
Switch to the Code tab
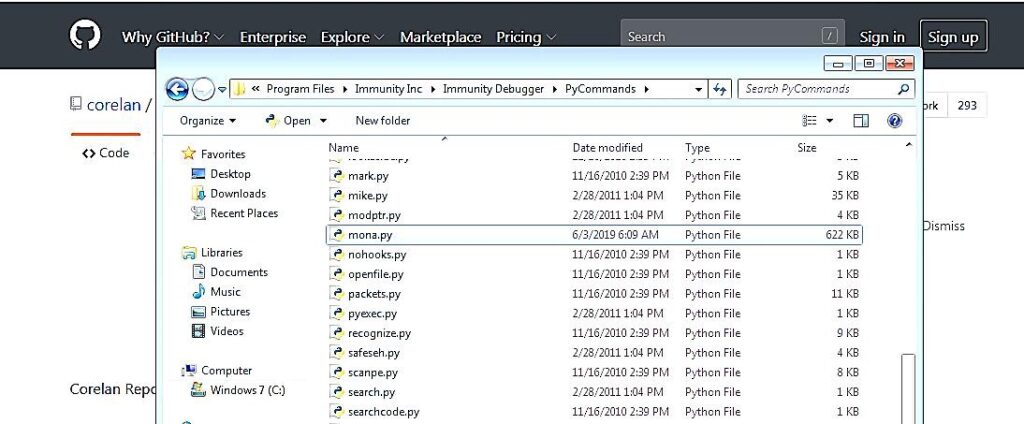pyautogui.click(x=106, y=153)
